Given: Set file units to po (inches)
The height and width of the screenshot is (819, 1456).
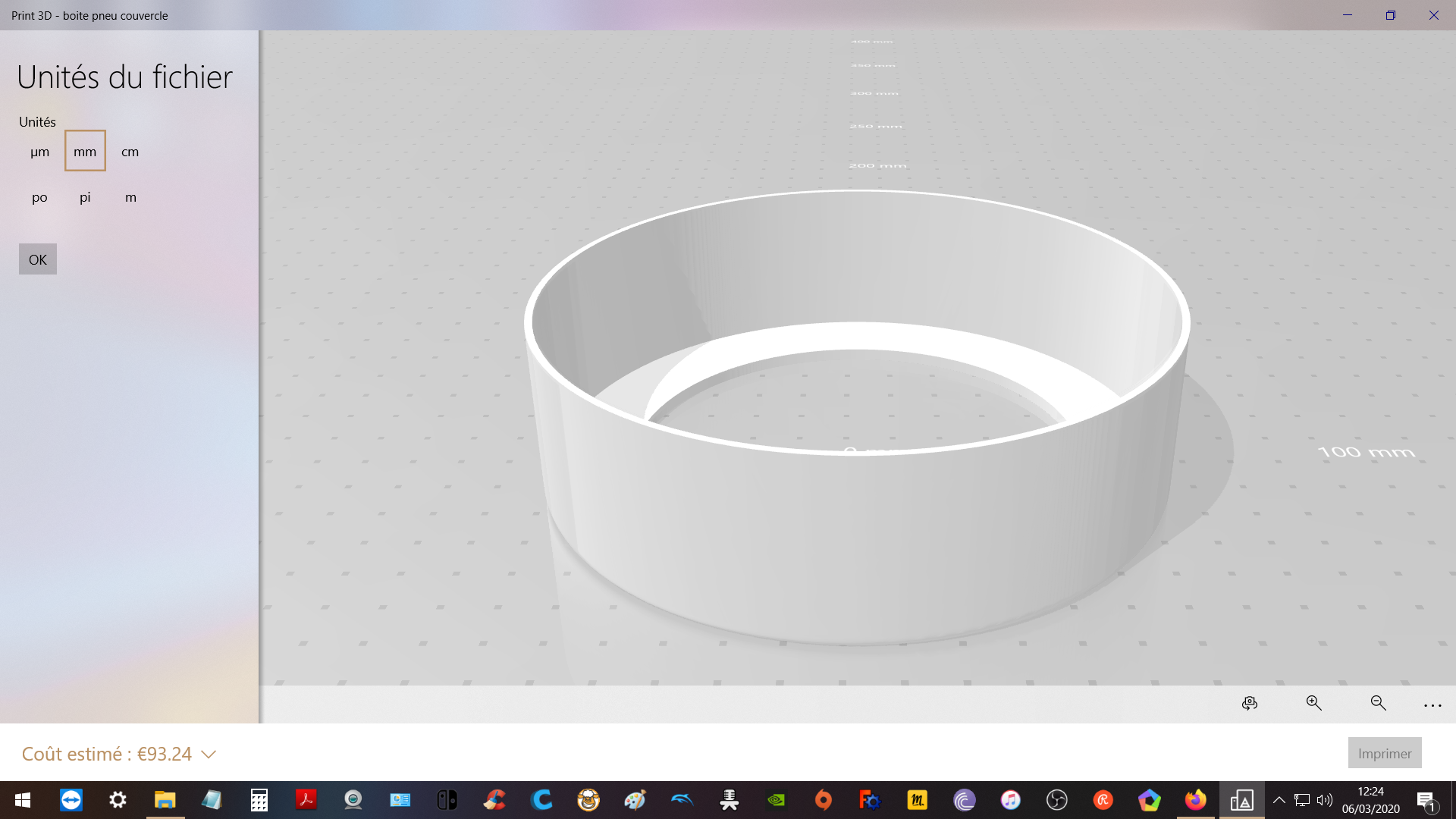Looking at the screenshot, I should tap(39, 197).
